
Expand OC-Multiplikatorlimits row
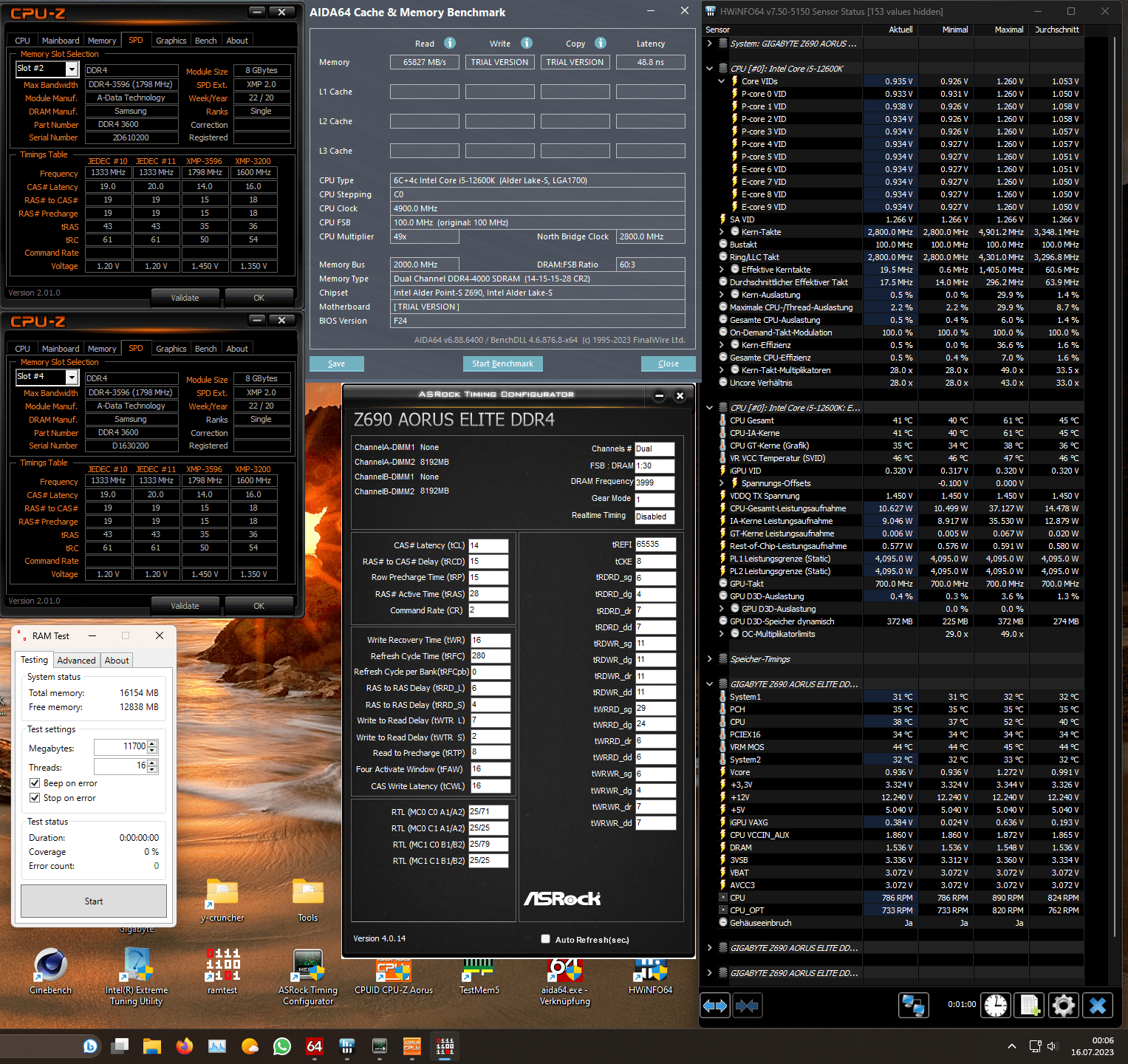point(722,634)
